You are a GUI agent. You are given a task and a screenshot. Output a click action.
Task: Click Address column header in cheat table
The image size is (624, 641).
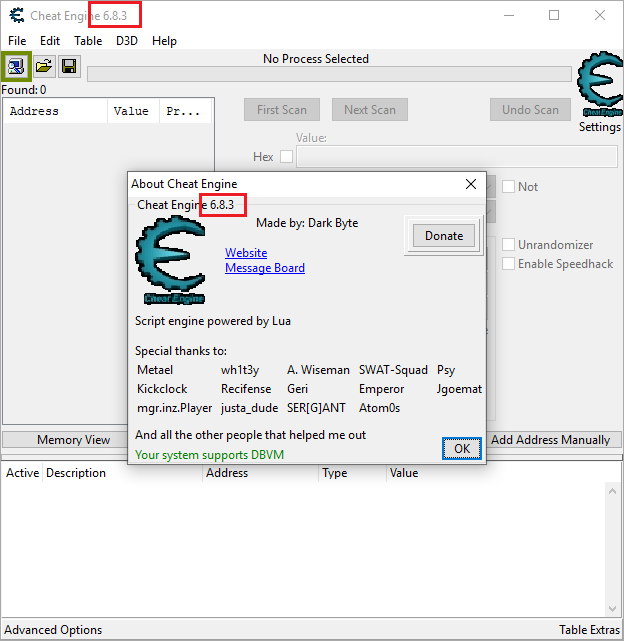click(x=260, y=473)
